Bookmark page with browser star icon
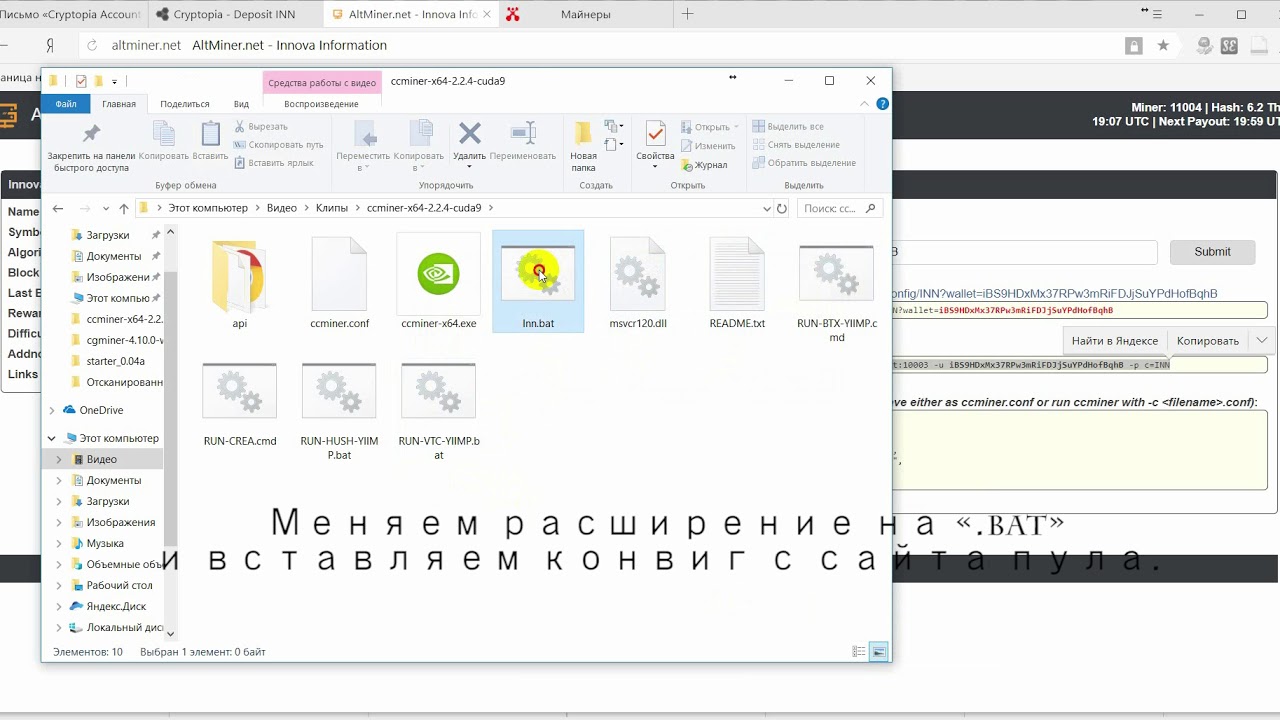 tap(1163, 46)
